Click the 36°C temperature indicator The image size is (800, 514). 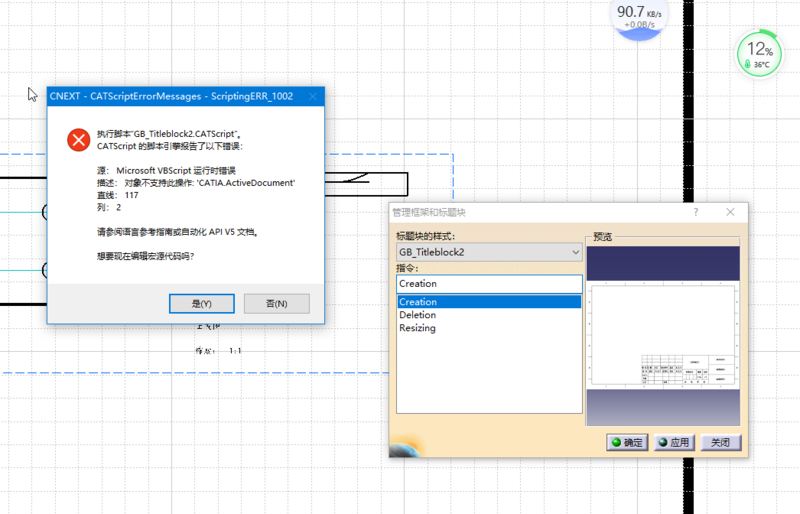[760, 64]
